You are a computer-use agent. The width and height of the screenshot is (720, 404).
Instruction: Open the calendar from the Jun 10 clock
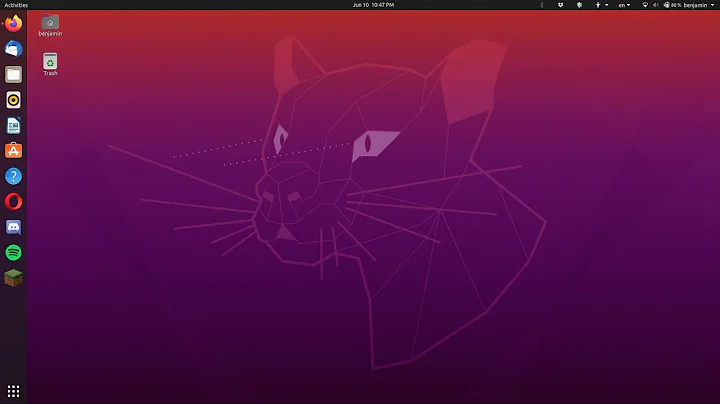[374, 5]
